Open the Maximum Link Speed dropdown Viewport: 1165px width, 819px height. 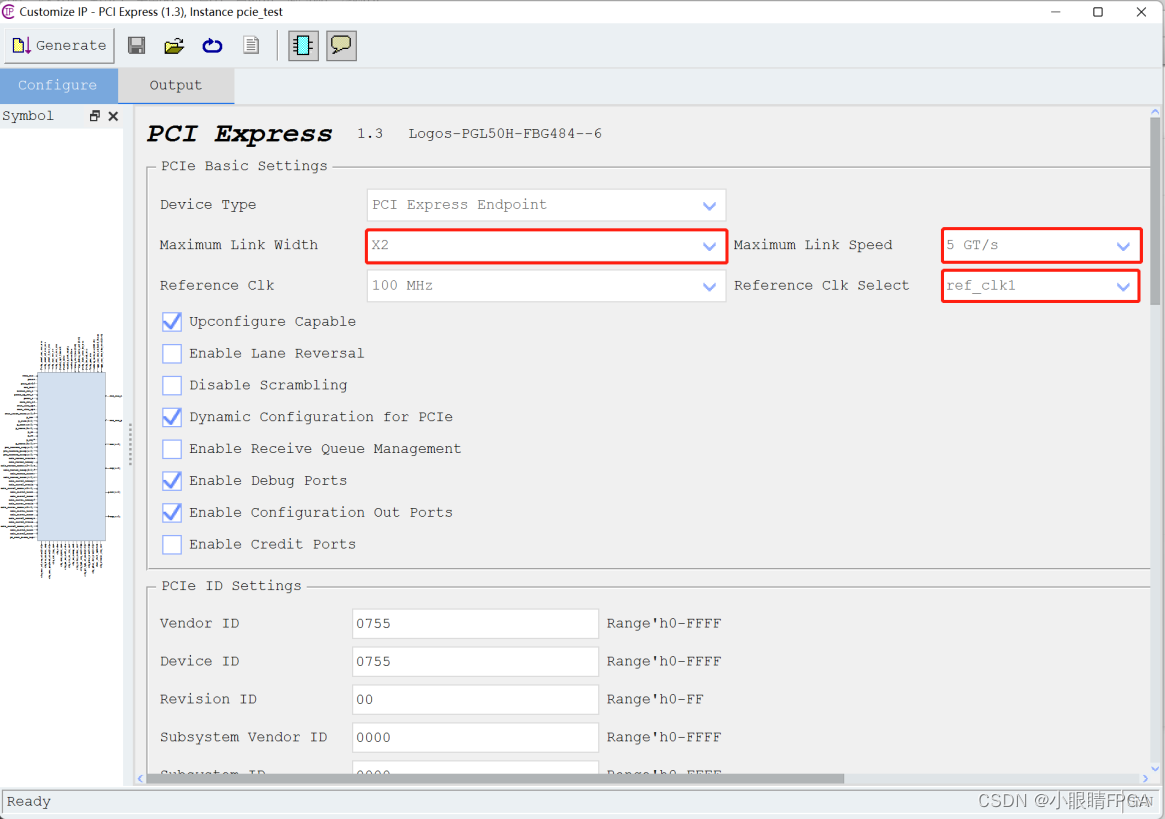(x=1041, y=245)
